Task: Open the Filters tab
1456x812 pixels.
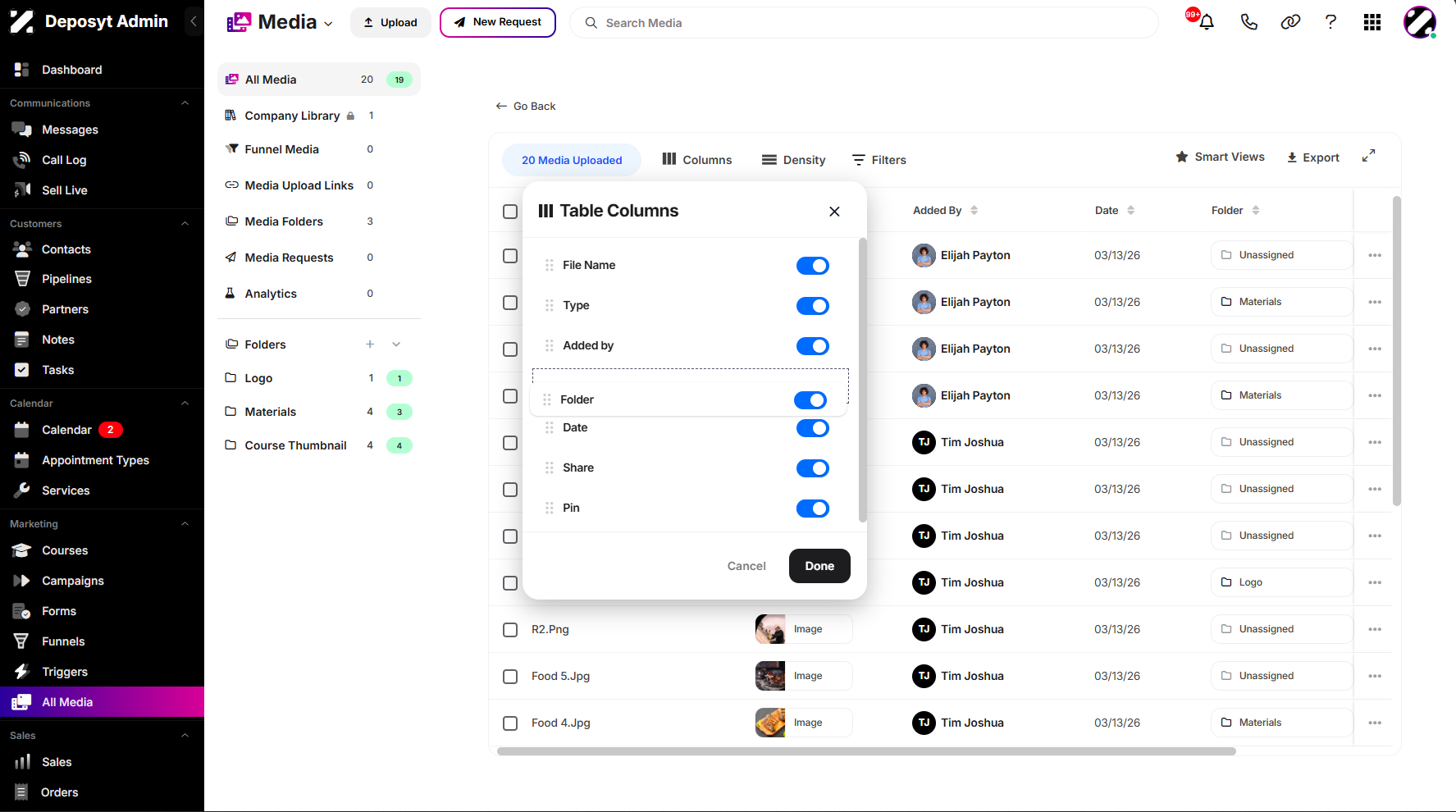Action: pos(879,160)
